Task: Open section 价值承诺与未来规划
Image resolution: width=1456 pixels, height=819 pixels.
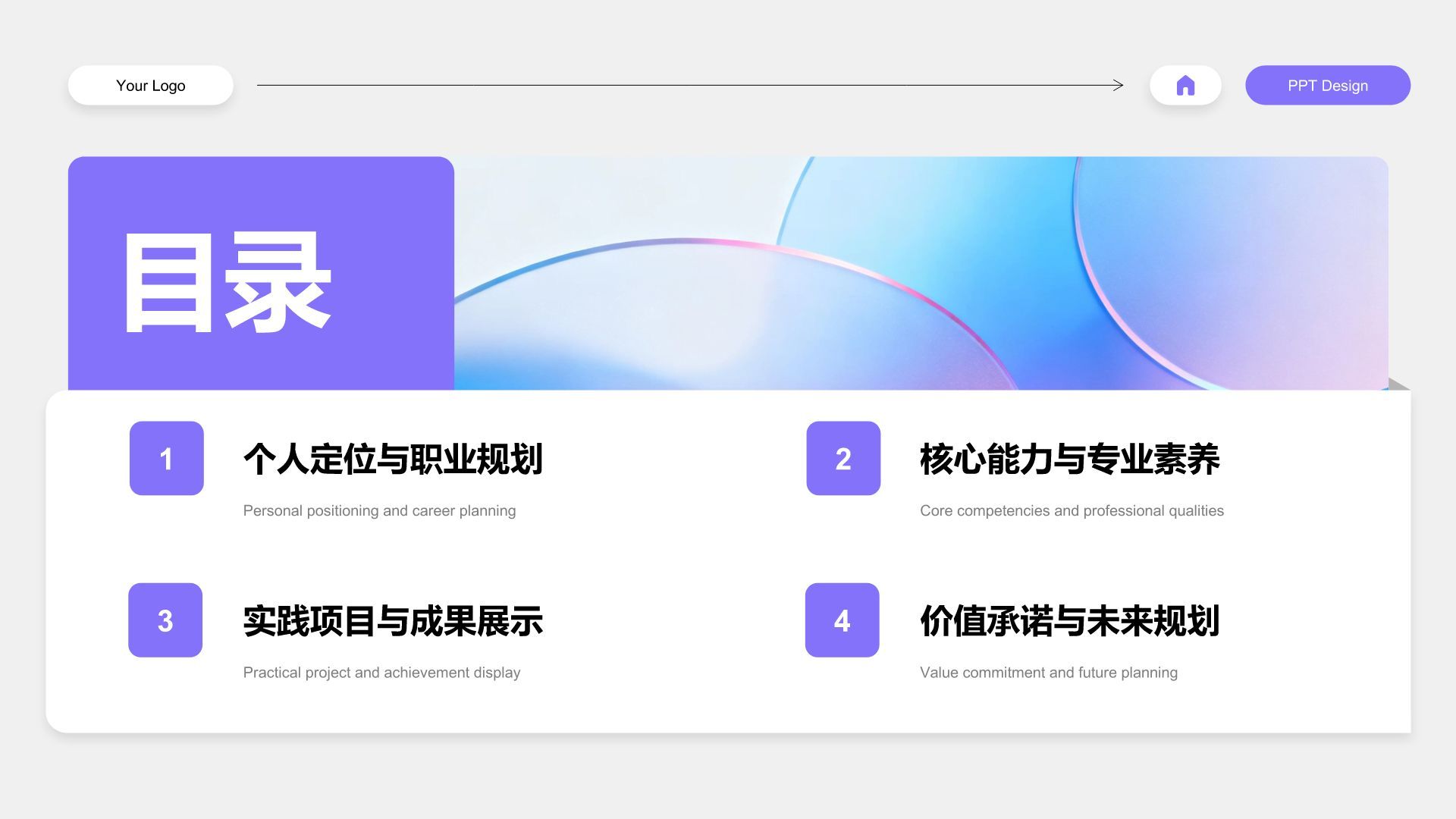Action: 1069,621
